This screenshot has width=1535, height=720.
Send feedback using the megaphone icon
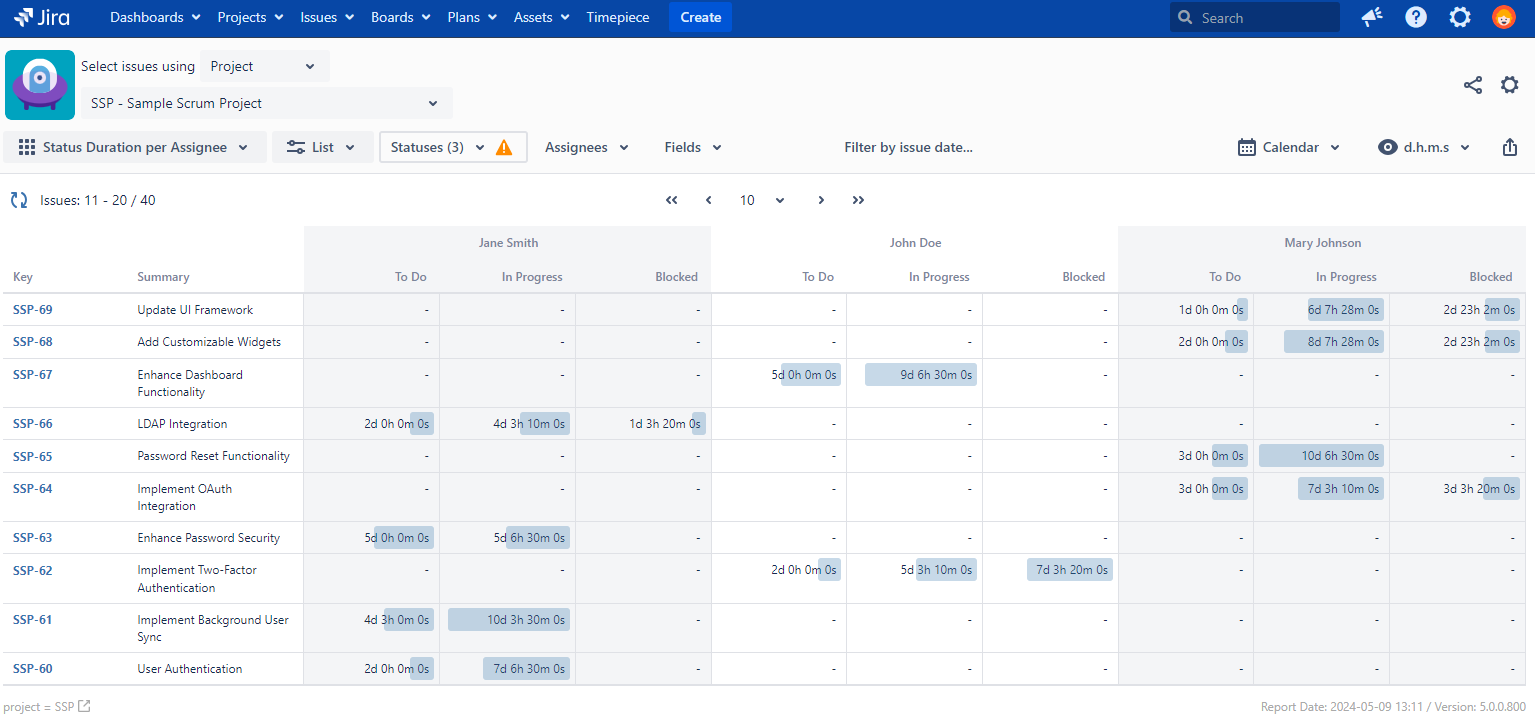pyautogui.click(x=1371, y=17)
